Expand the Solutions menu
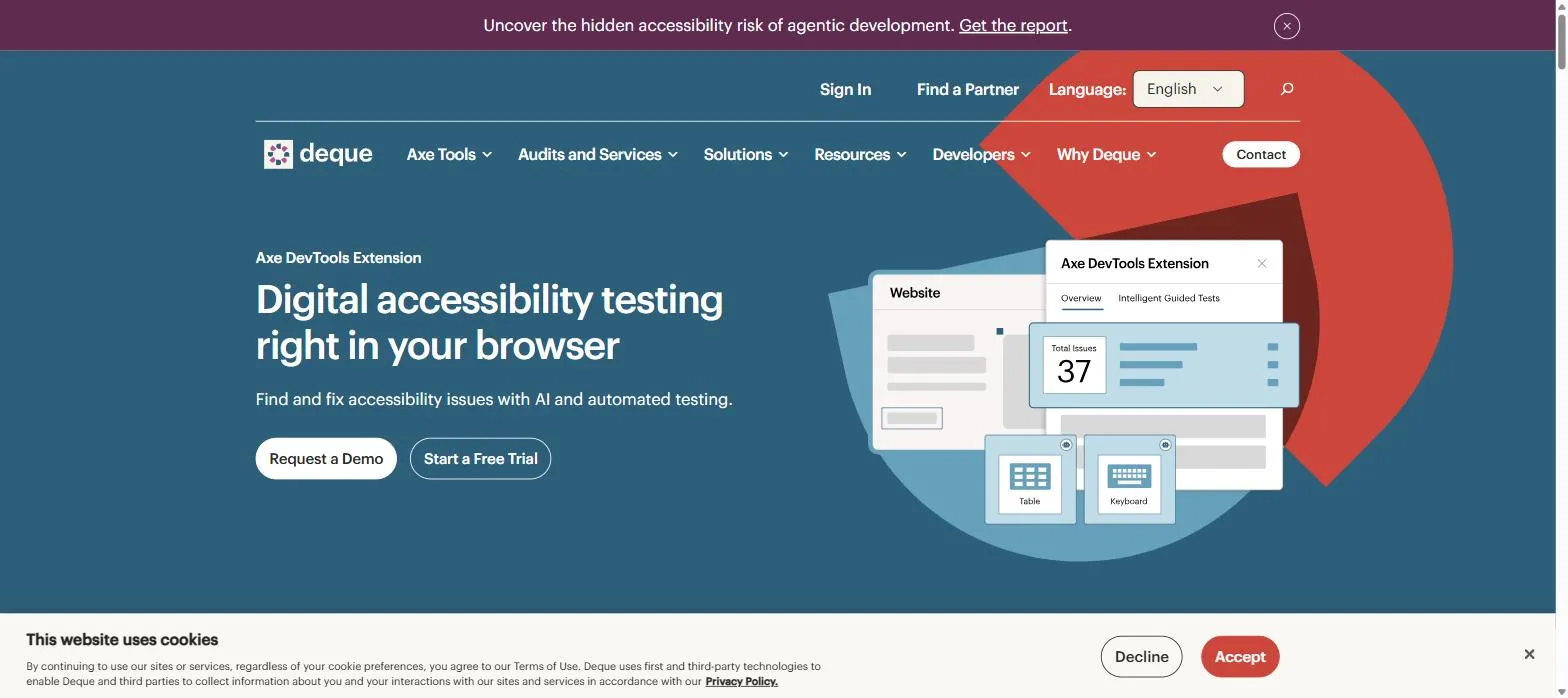The image size is (1568, 698). pyautogui.click(x=746, y=154)
